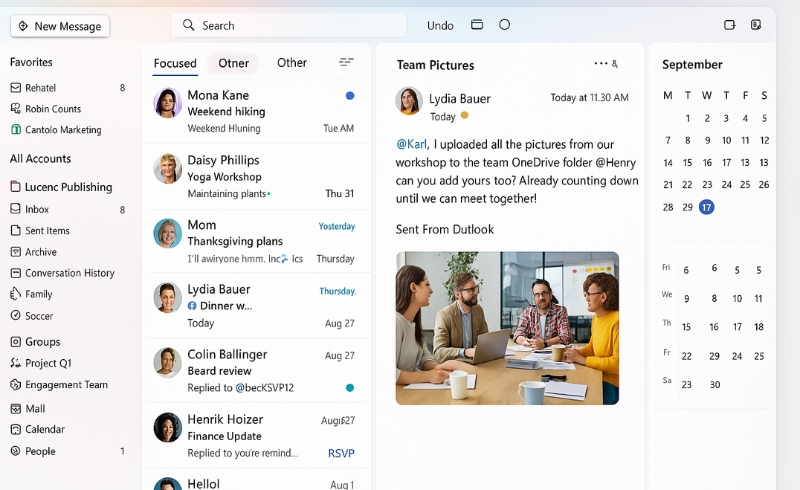
Task: Open the message list filter icon
Action: pos(346,62)
